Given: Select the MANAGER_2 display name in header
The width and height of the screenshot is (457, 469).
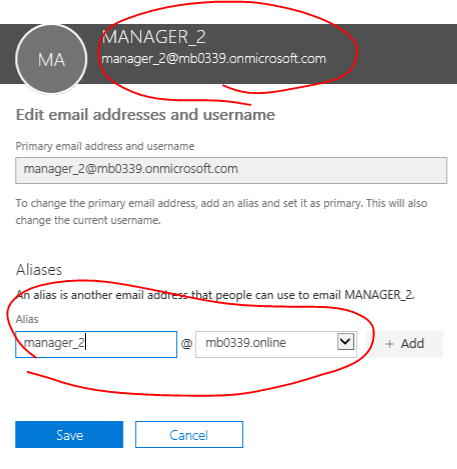Looking at the screenshot, I should [154, 37].
